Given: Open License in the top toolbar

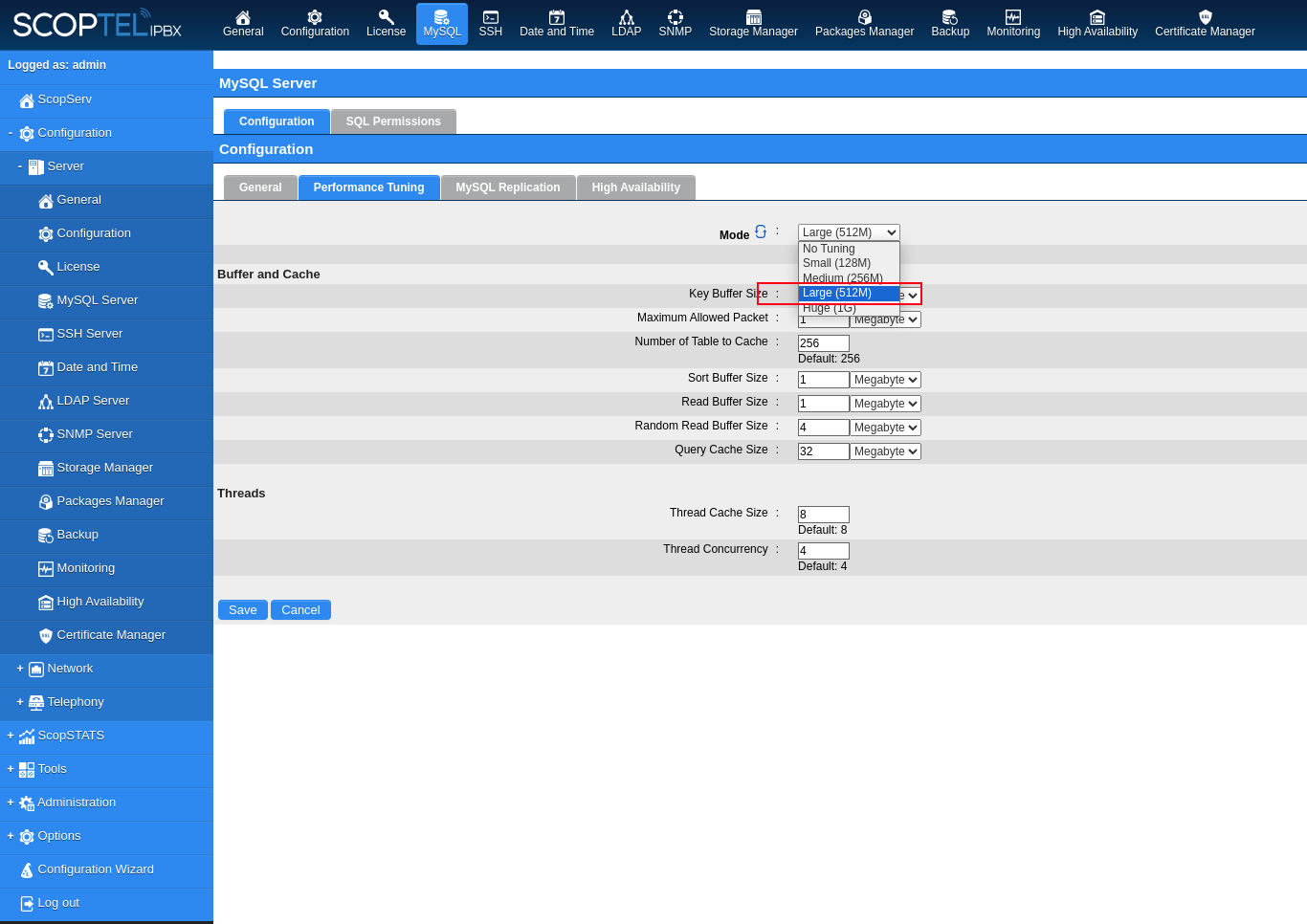Looking at the screenshot, I should pos(386,24).
